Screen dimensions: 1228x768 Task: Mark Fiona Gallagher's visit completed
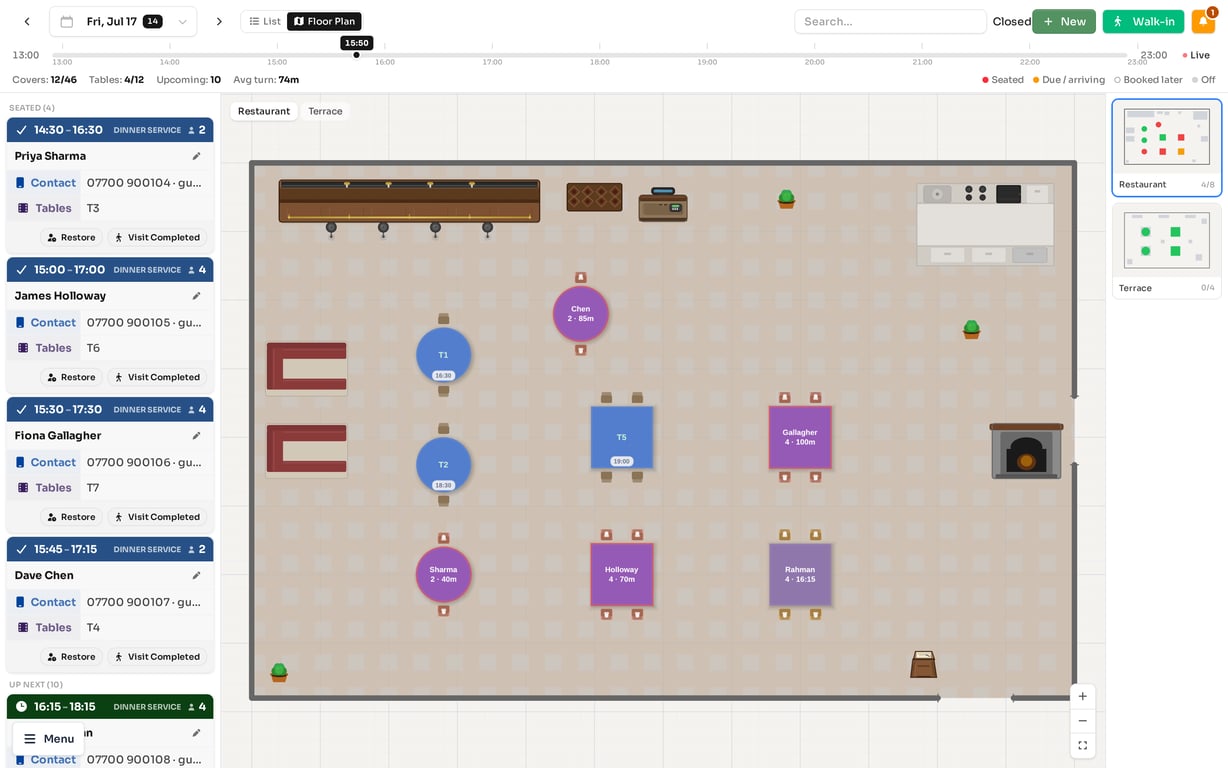(157, 517)
